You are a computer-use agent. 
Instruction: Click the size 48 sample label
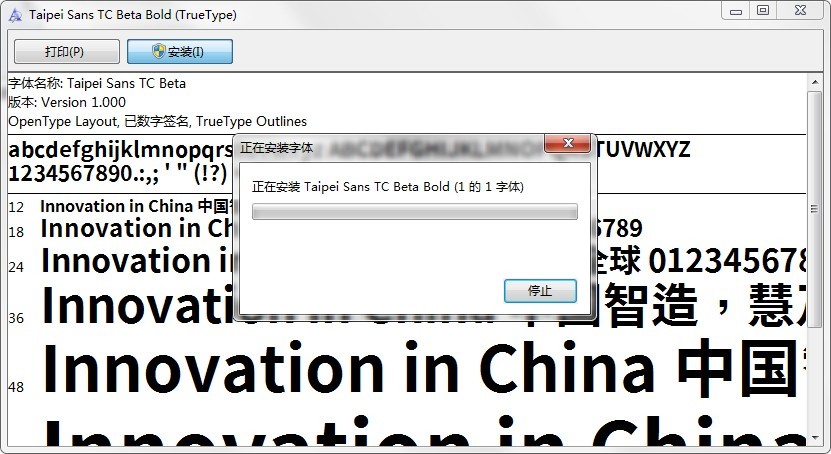[x=16, y=387]
